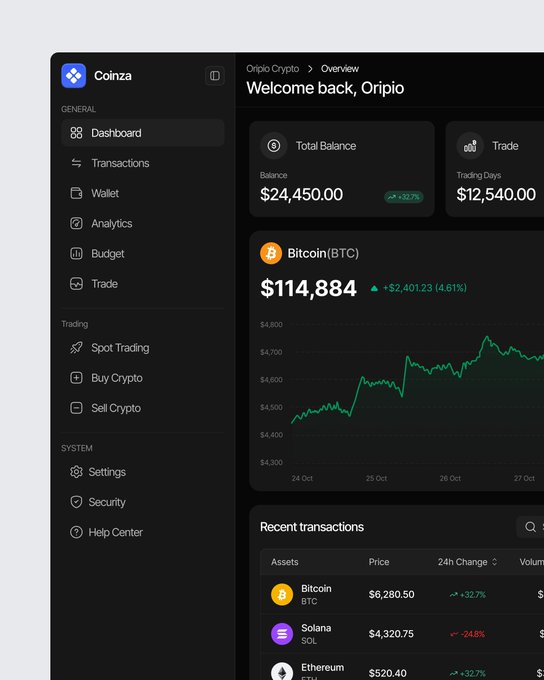544x680 pixels.
Task: Click the Trade pulse icon in sidebar
Action: 76,284
